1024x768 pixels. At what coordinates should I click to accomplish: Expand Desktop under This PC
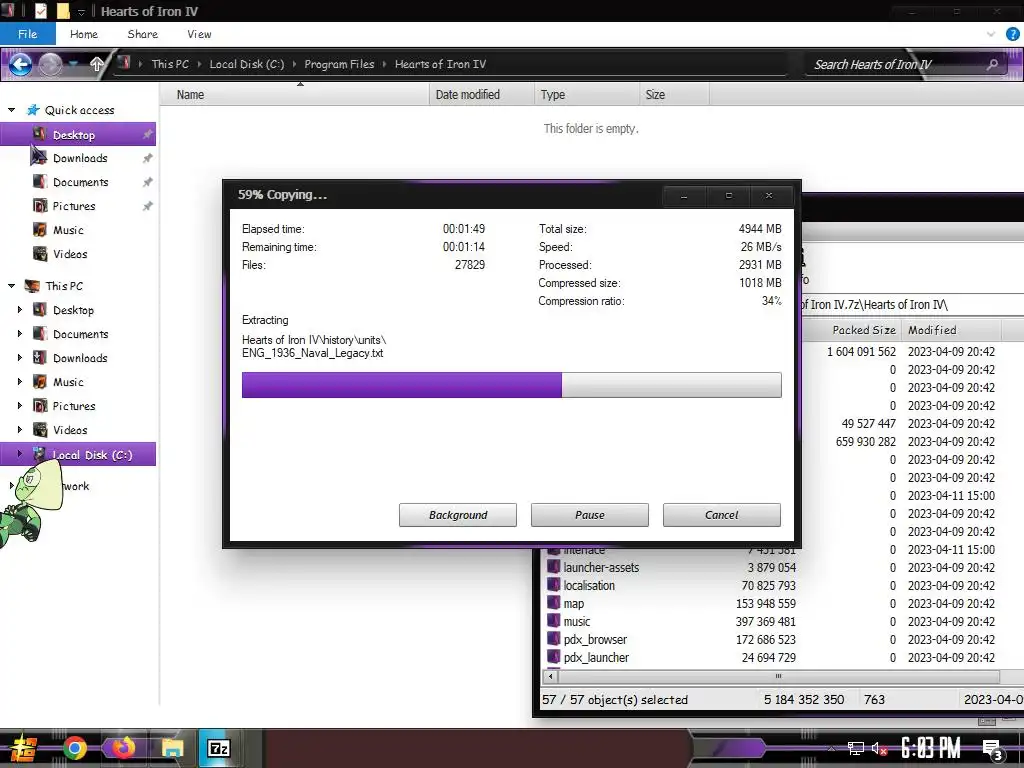[20, 310]
